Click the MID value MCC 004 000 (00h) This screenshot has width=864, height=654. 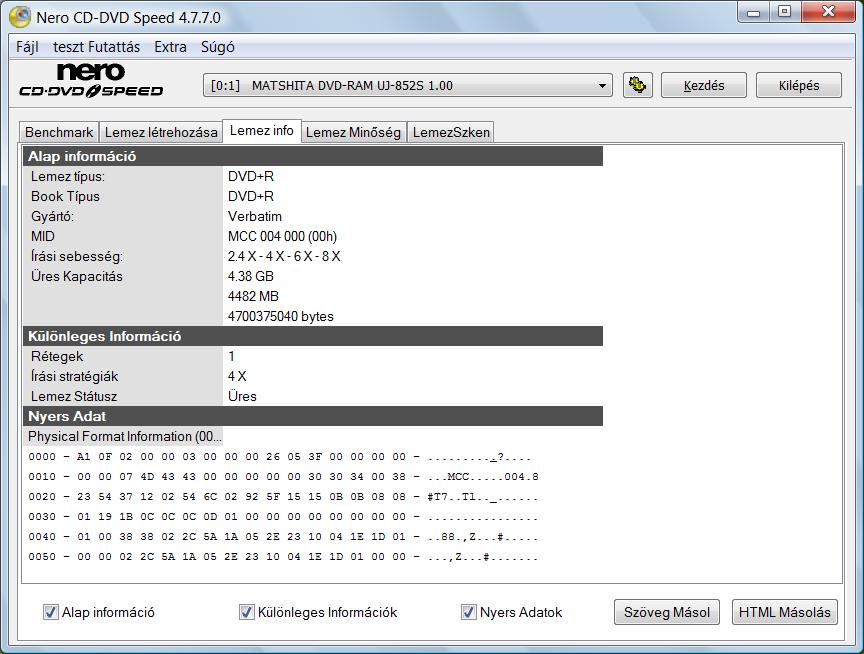point(282,236)
